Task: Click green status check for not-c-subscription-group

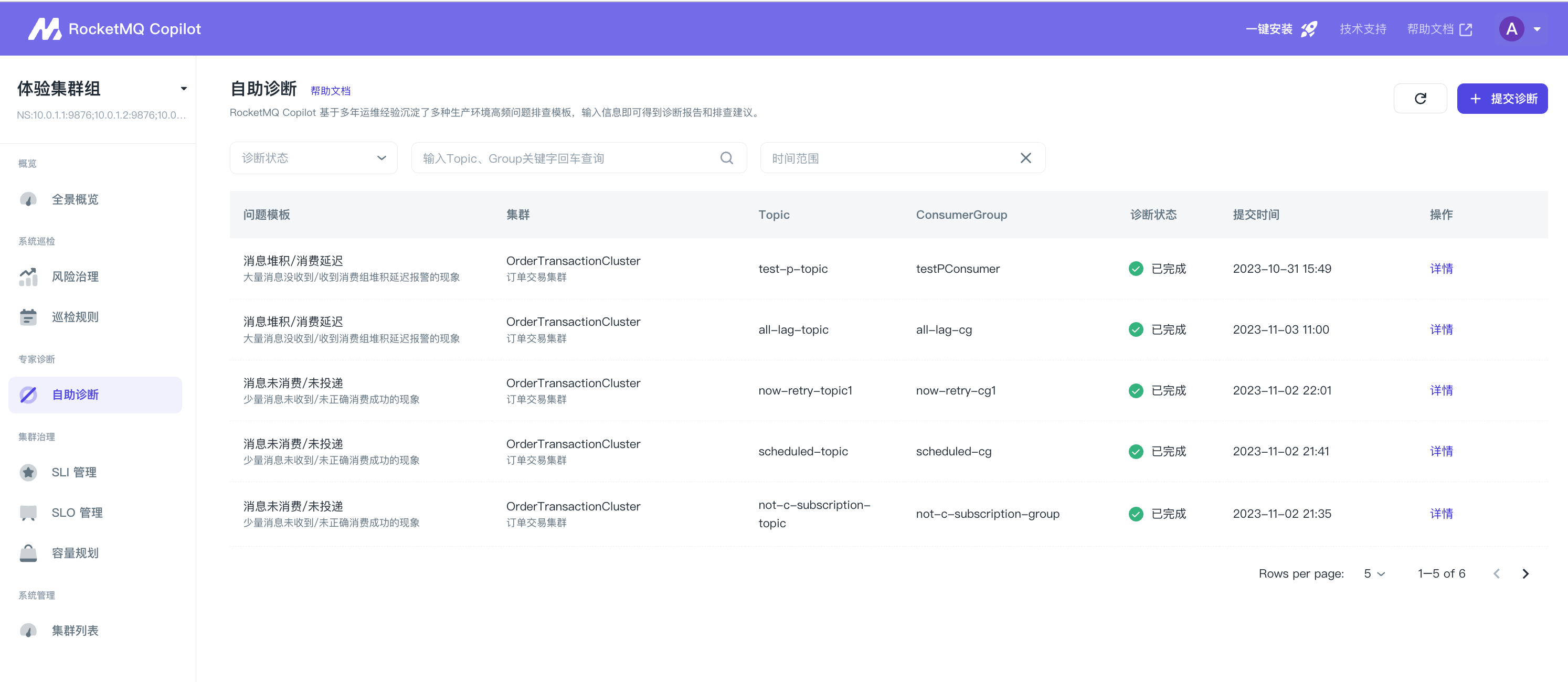Action: 1136,514
